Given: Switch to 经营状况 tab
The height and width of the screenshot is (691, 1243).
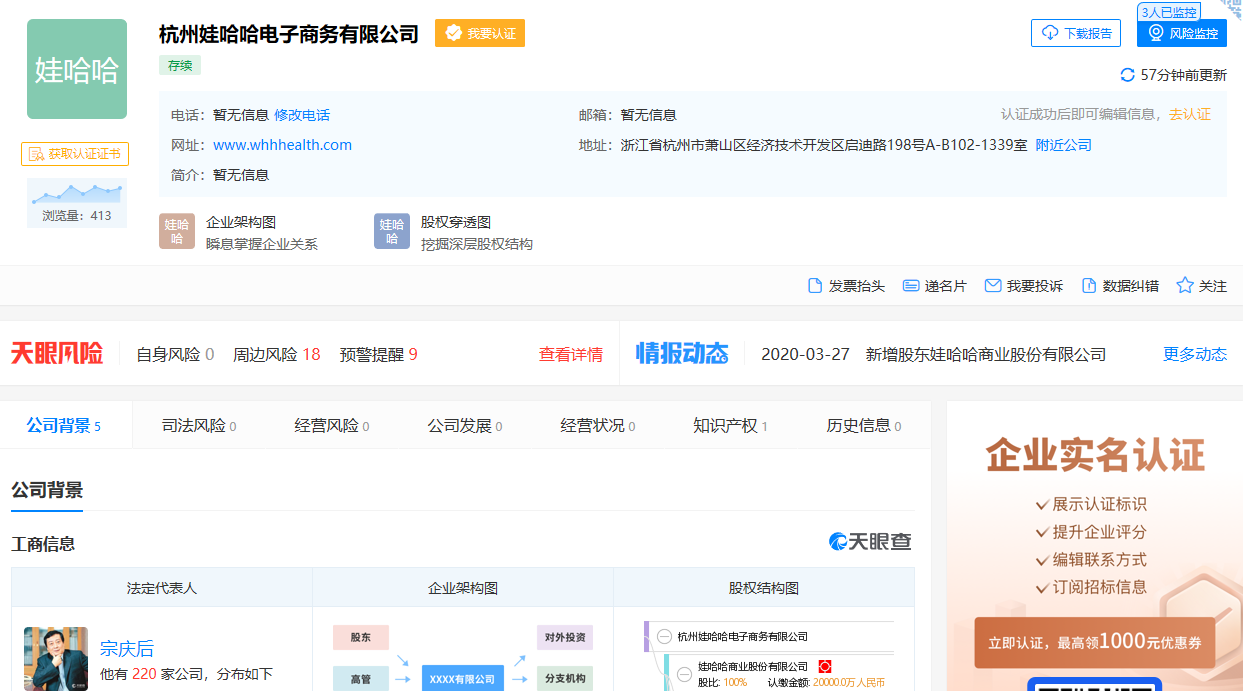Looking at the screenshot, I should (x=598, y=426).
